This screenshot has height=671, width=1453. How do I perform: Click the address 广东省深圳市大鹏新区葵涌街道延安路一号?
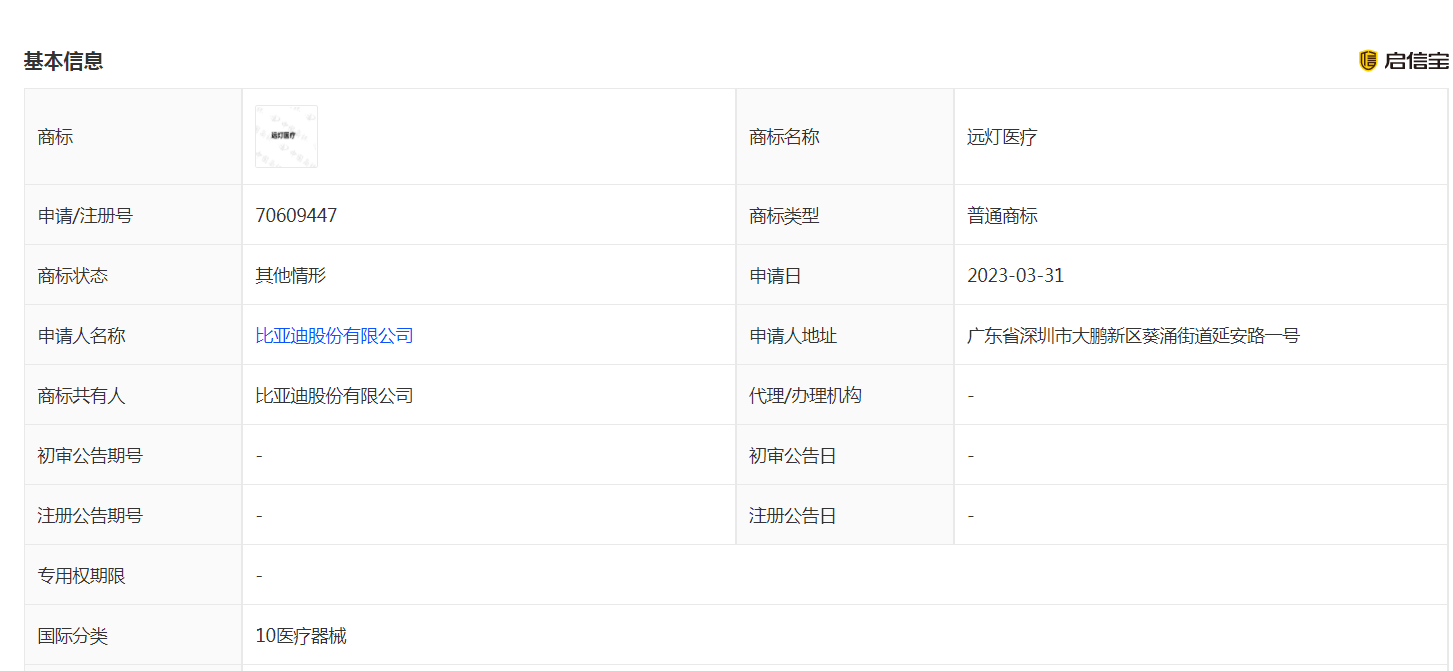coord(1133,336)
